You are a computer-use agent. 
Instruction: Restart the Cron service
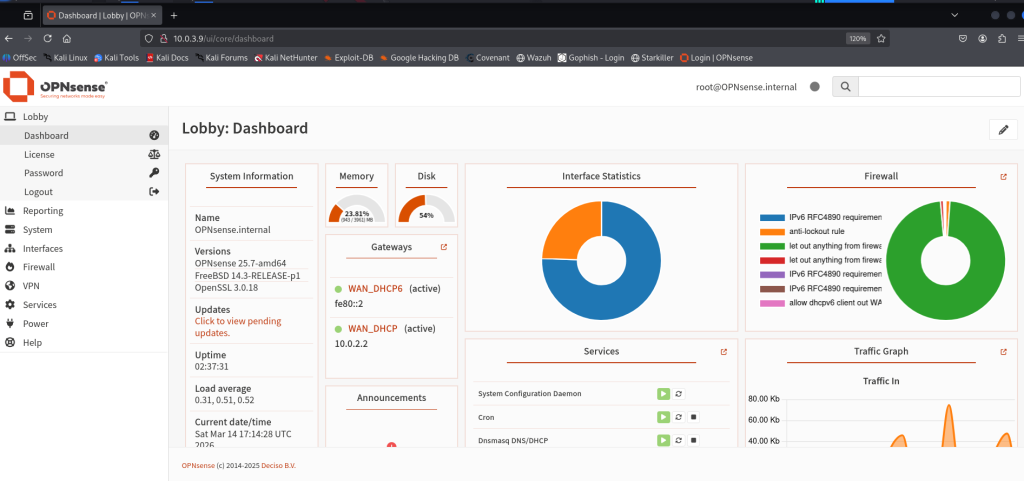(678, 416)
